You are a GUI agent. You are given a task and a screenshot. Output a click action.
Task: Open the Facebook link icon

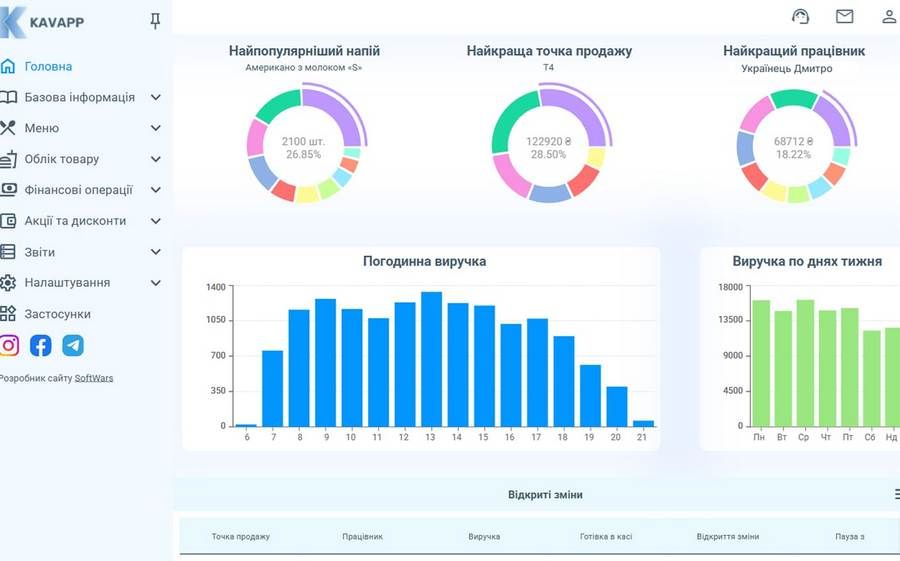pyautogui.click(x=41, y=346)
